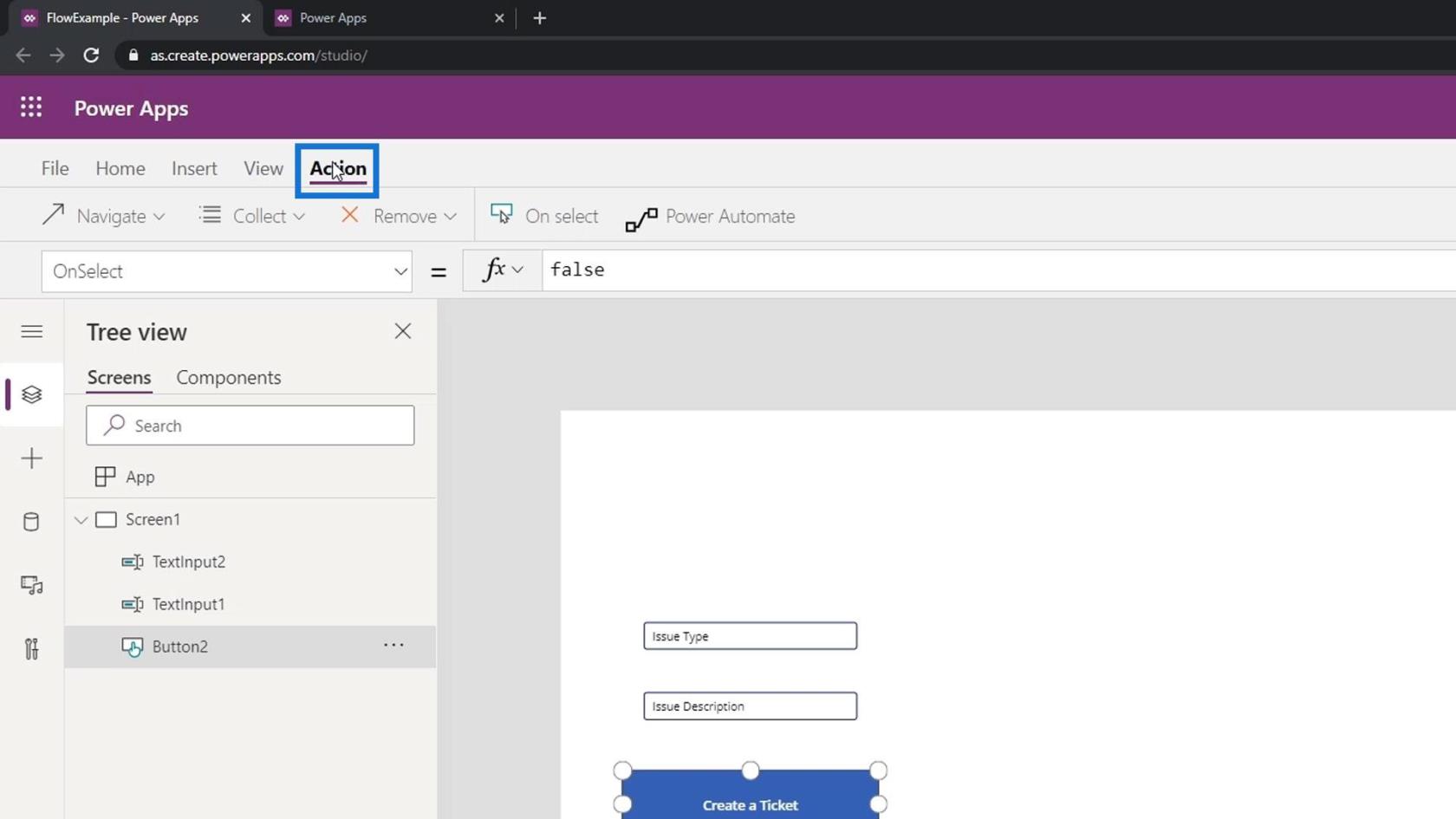
Task: Click the browser address bar URL
Action: [258, 55]
